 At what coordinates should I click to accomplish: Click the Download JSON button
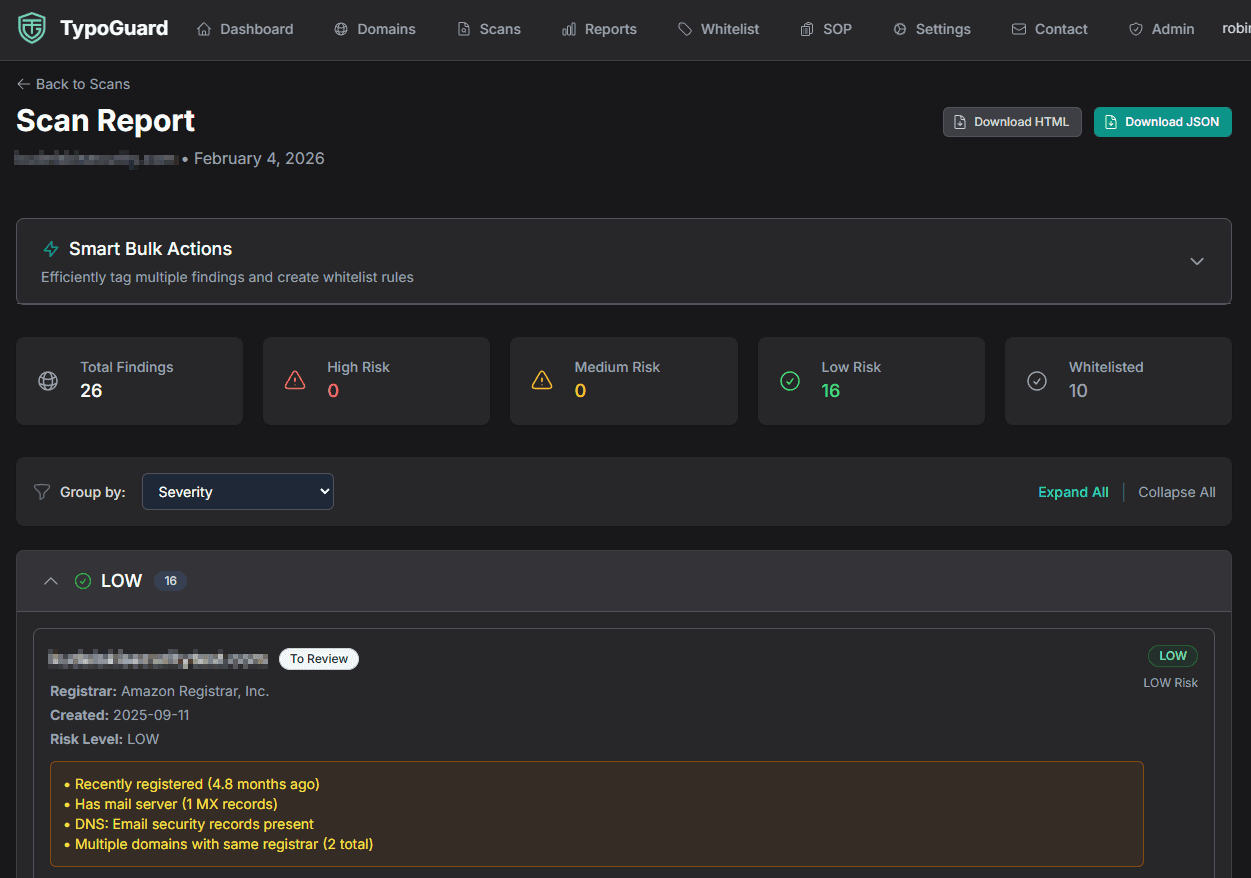click(x=1162, y=122)
